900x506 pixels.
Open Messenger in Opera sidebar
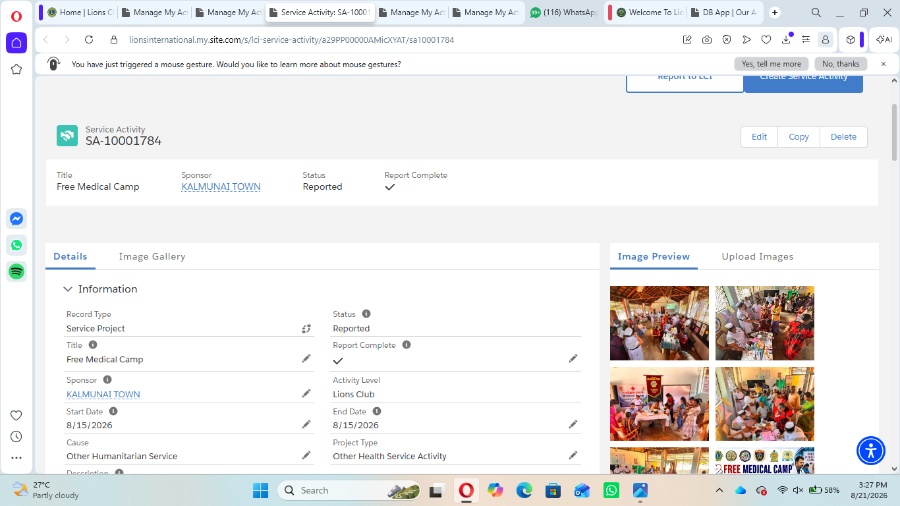click(16, 219)
